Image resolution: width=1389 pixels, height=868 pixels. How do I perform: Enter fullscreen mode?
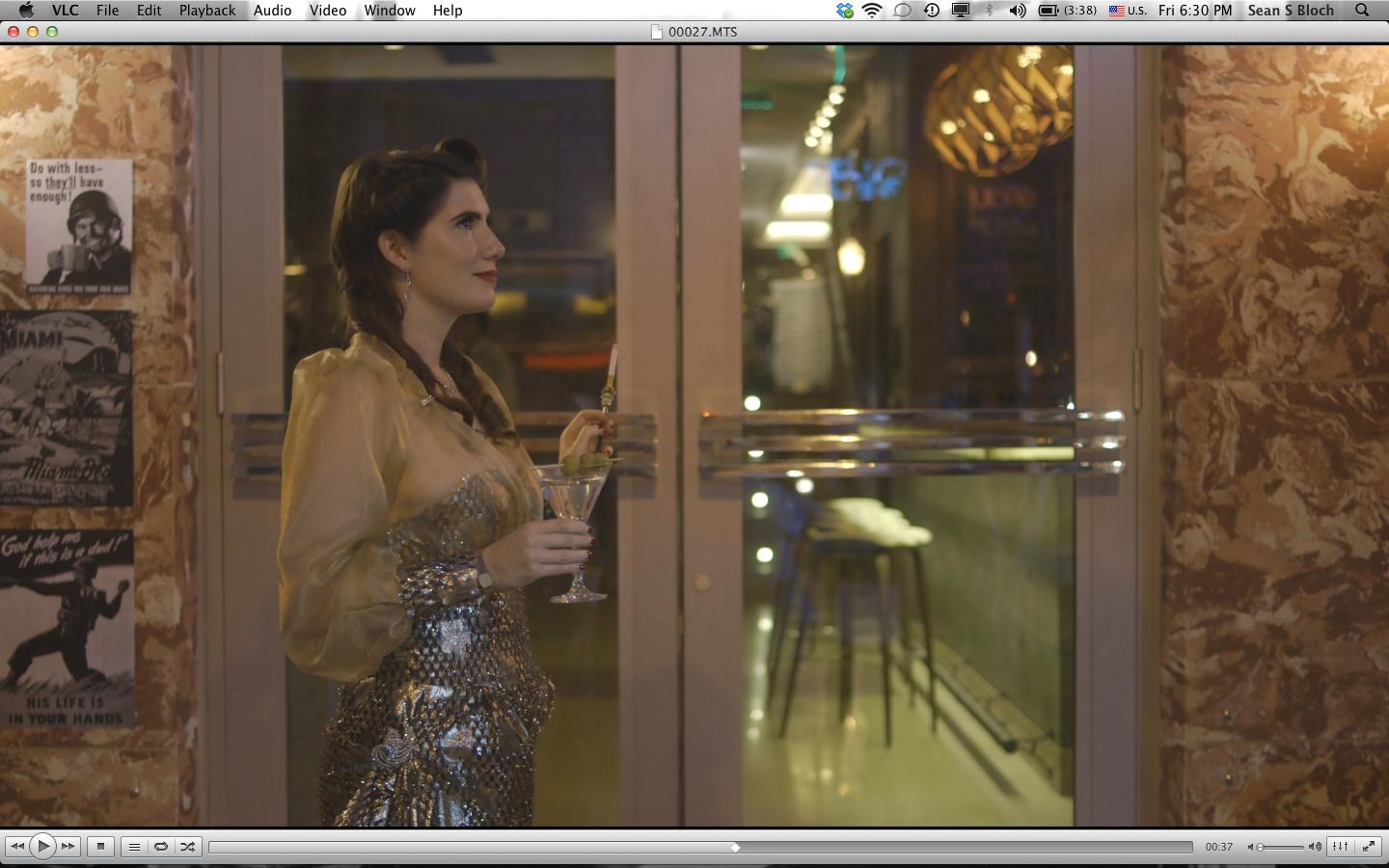click(x=1369, y=847)
